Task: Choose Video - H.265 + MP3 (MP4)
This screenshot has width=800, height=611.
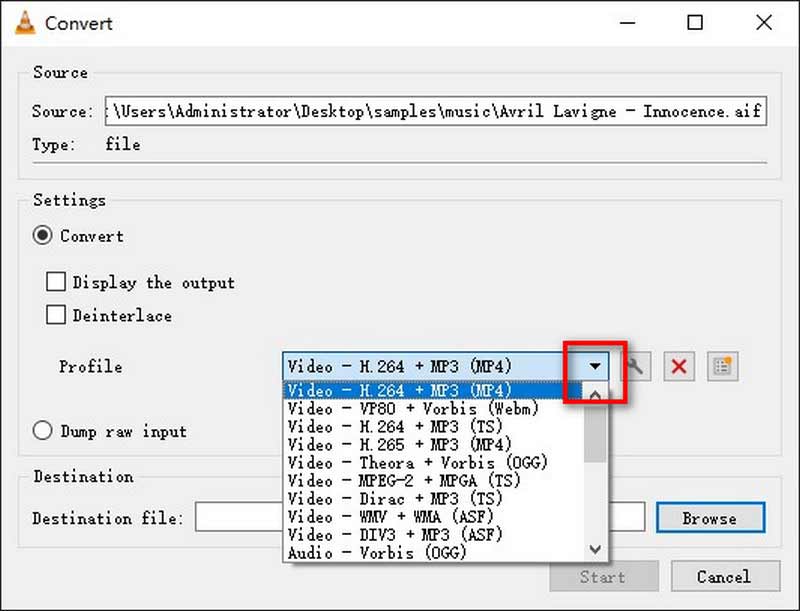Action: (x=433, y=444)
